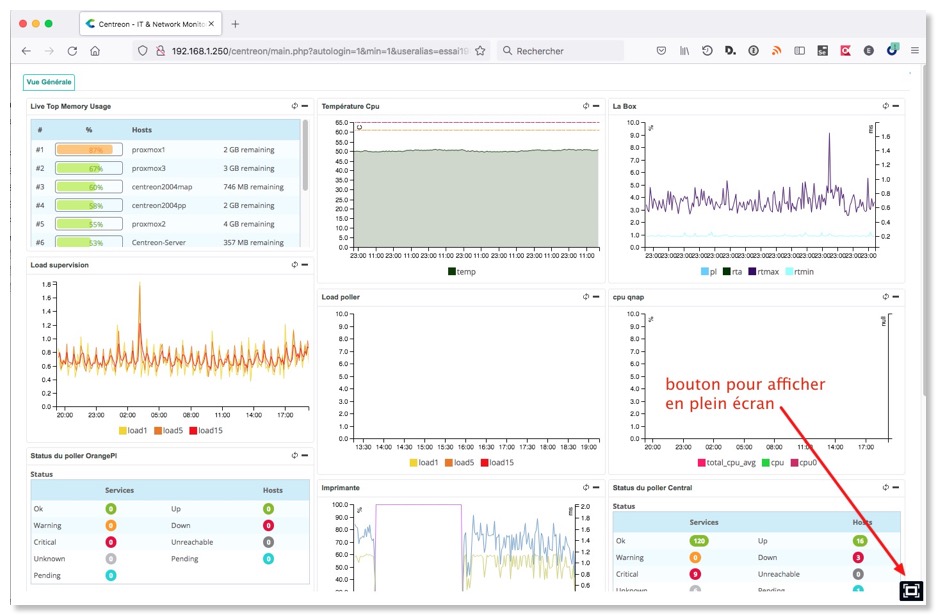Toggle load15 series in Load supervision legend
This screenshot has width=936, height=615.
(x=206, y=431)
